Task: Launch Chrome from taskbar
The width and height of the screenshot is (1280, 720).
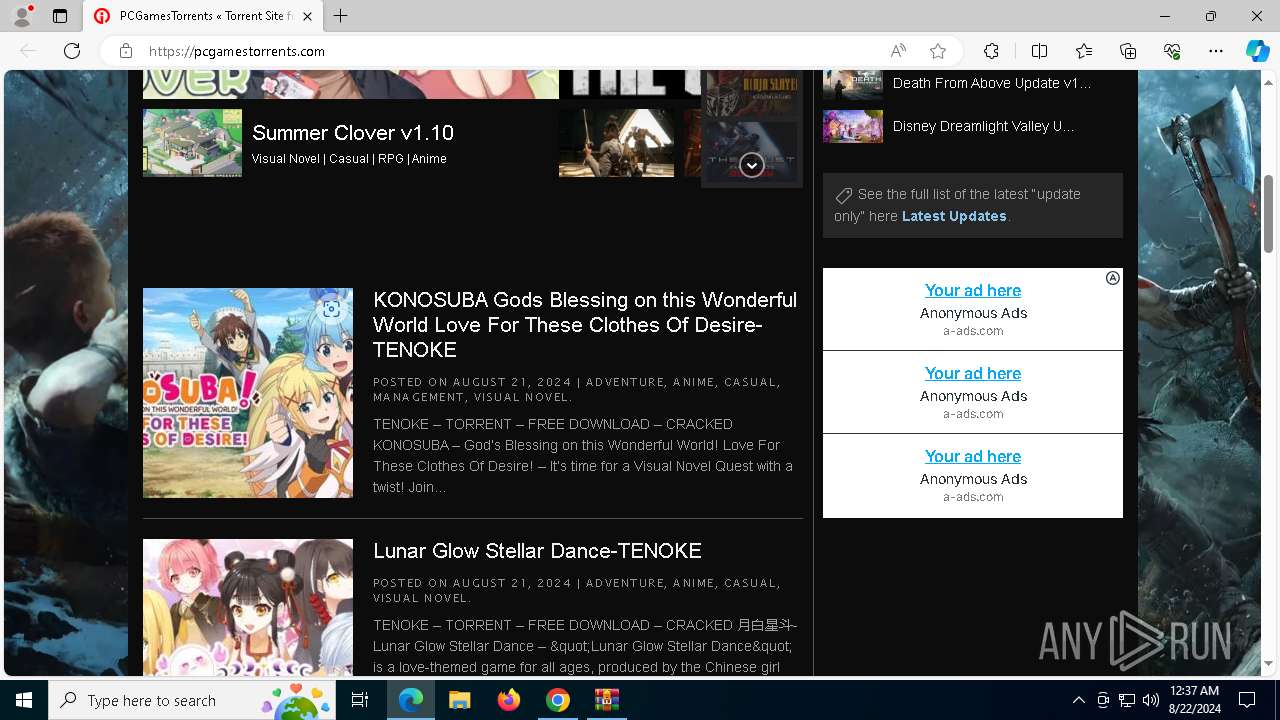Action: [x=558, y=700]
